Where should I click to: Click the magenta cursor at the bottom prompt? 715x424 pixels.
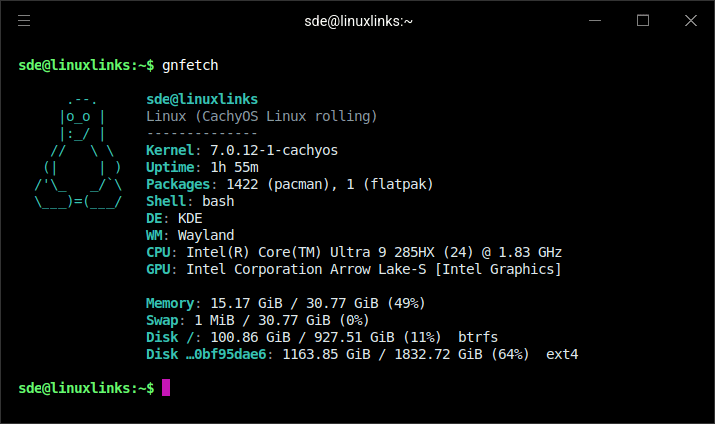click(x=166, y=388)
